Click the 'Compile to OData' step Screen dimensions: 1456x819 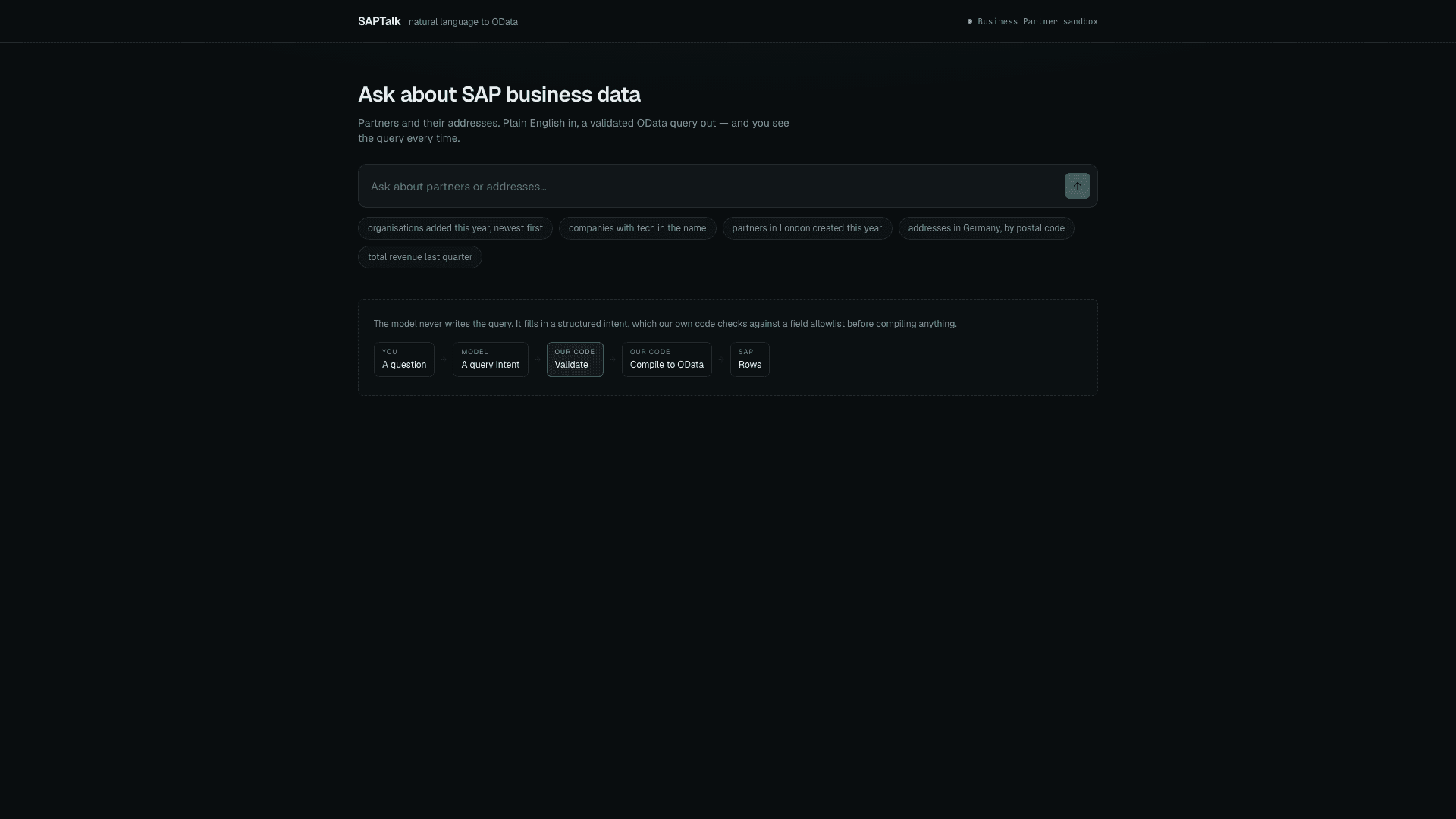667,359
